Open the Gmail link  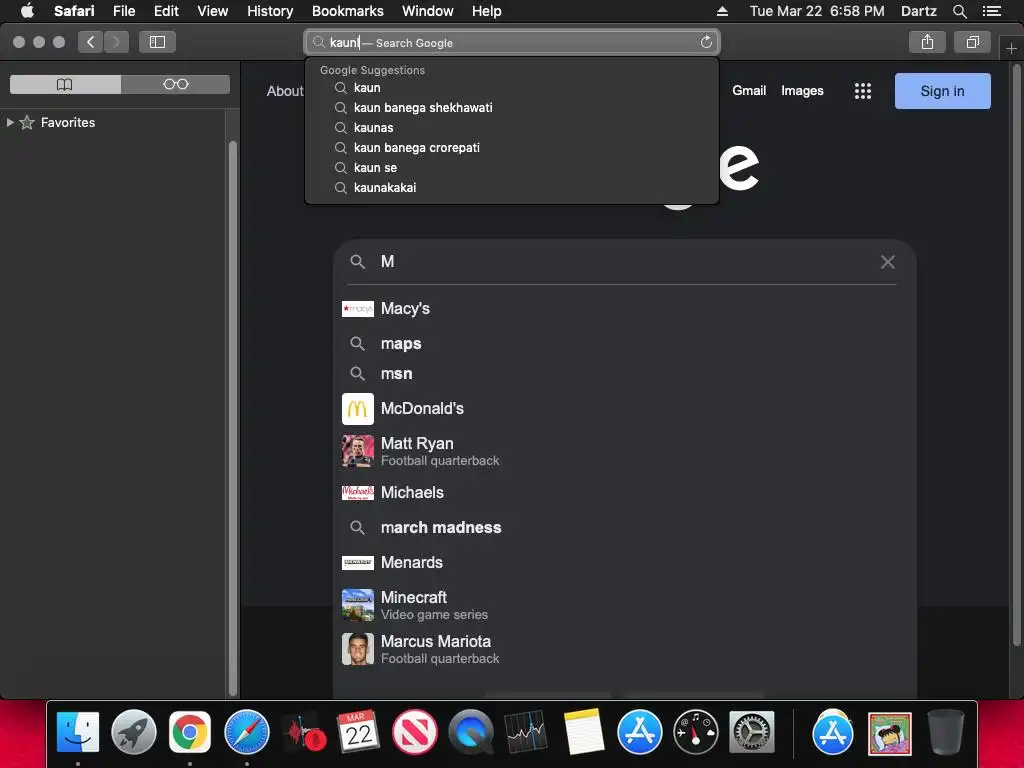coord(749,91)
